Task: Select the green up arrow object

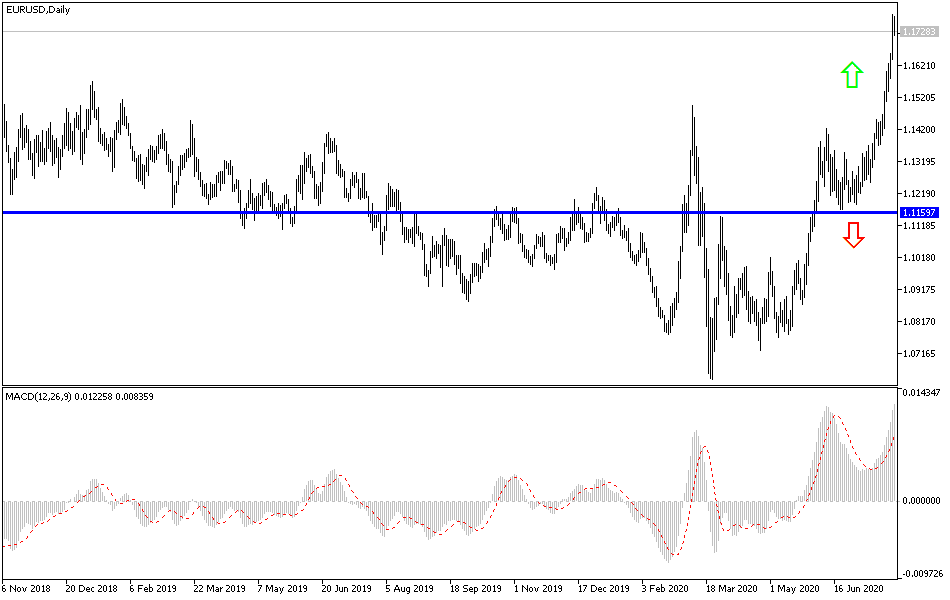Action: click(852, 74)
